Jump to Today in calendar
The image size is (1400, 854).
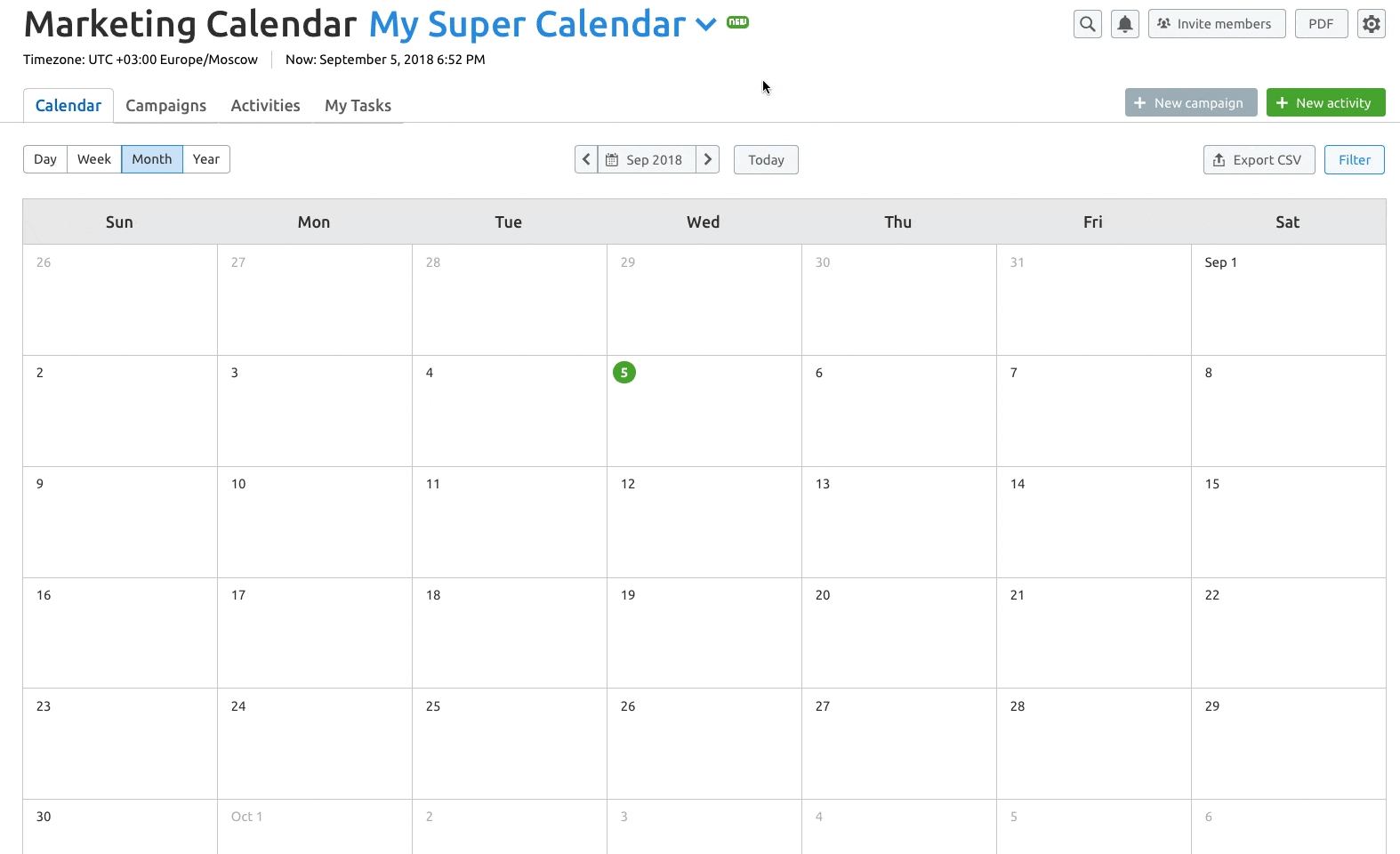click(766, 159)
